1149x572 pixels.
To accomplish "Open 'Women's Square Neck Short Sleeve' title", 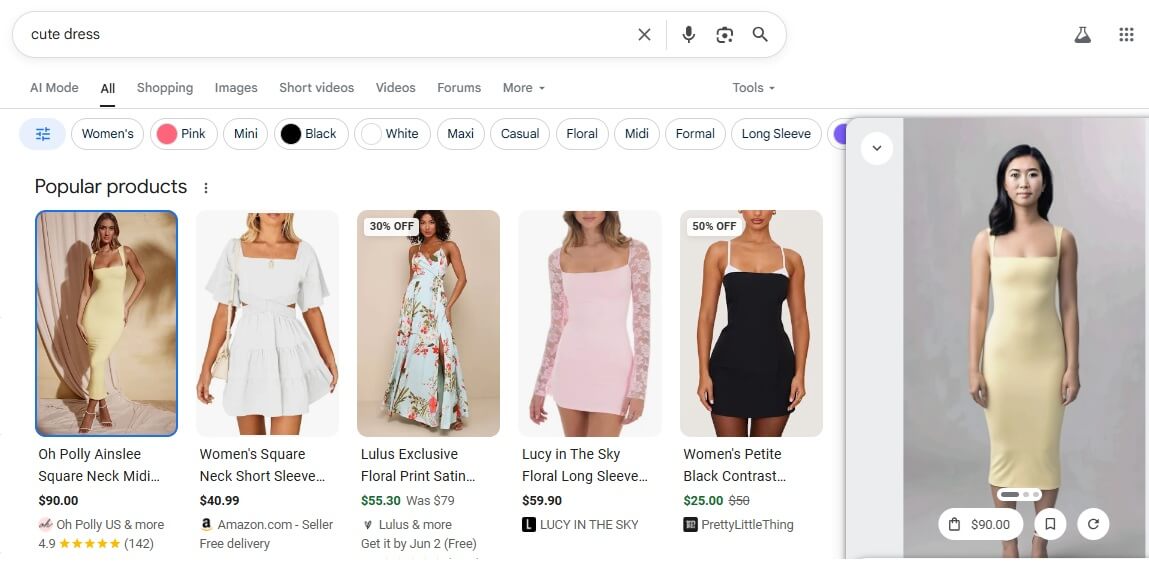I will pyautogui.click(x=262, y=465).
